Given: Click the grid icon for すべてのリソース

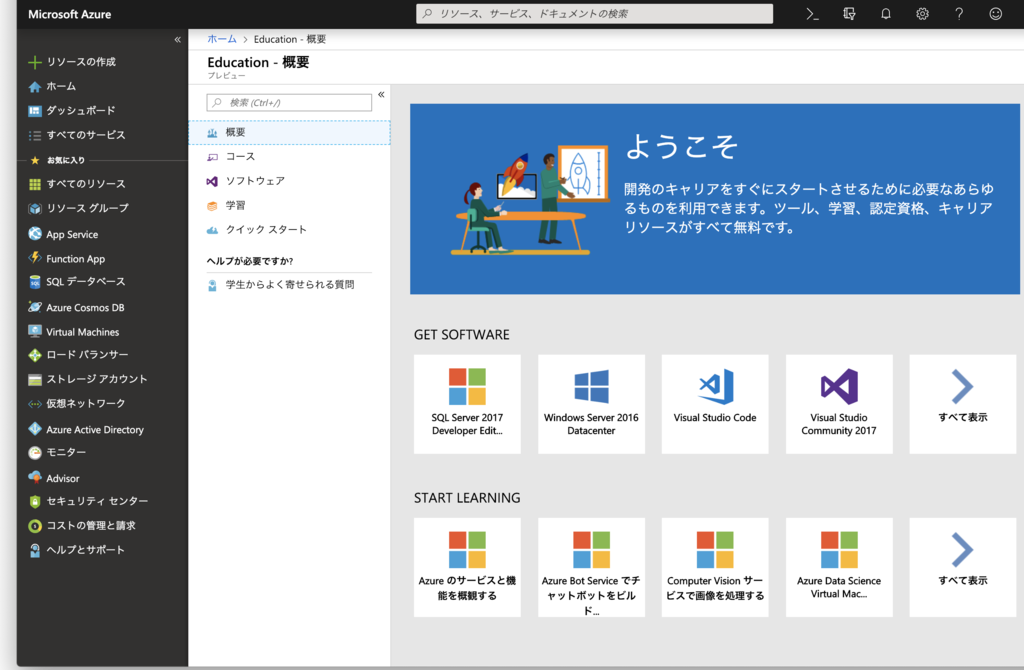Looking at the screenshot, I should (35, 184).
